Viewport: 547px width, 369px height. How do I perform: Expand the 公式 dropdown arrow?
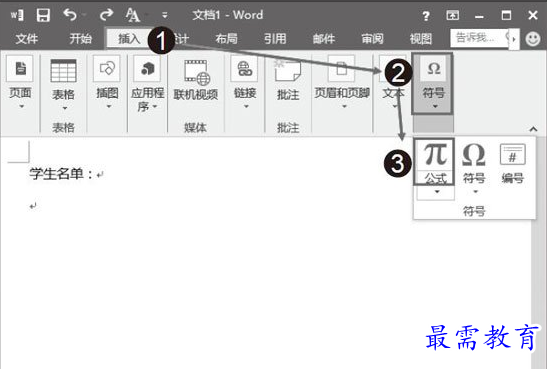(436, 192)
